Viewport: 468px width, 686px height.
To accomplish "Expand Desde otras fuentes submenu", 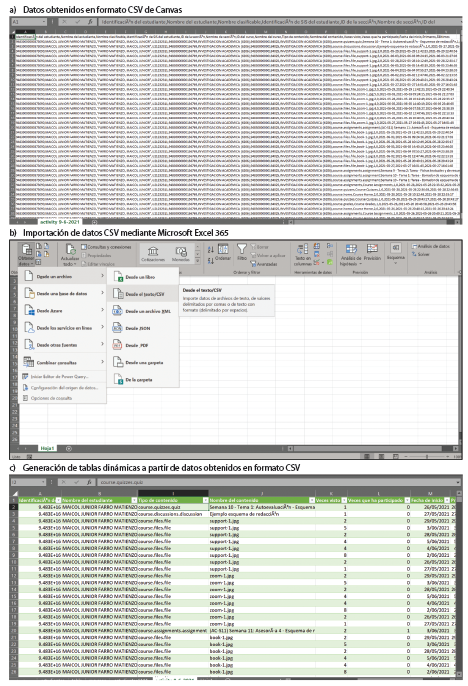I will point(64,345).
